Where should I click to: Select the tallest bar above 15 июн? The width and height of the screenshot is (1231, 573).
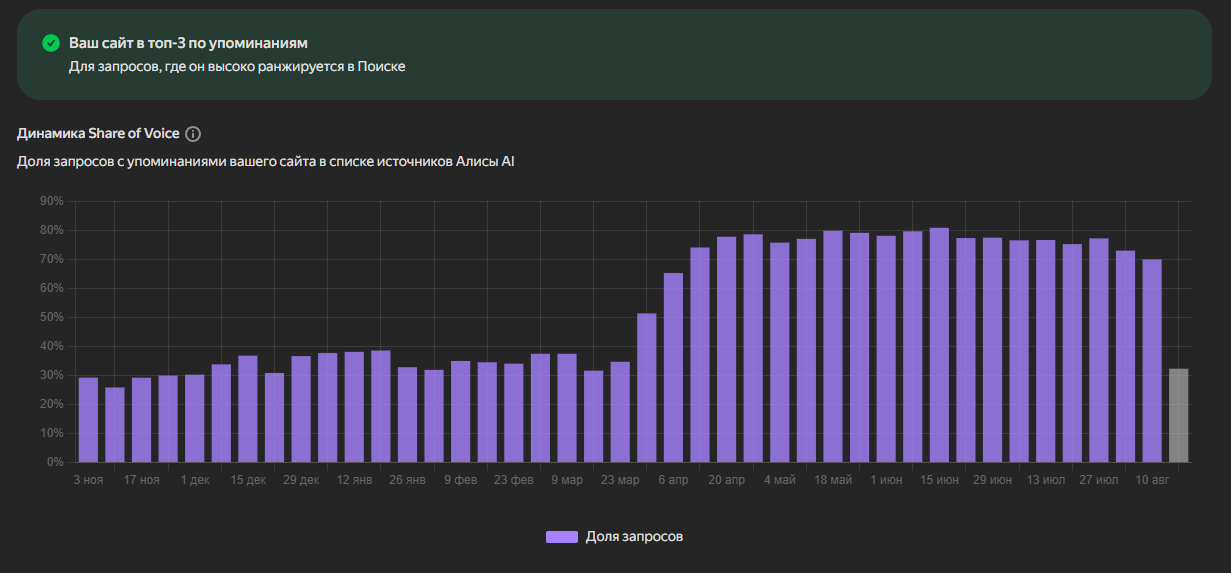pos(939,345)
